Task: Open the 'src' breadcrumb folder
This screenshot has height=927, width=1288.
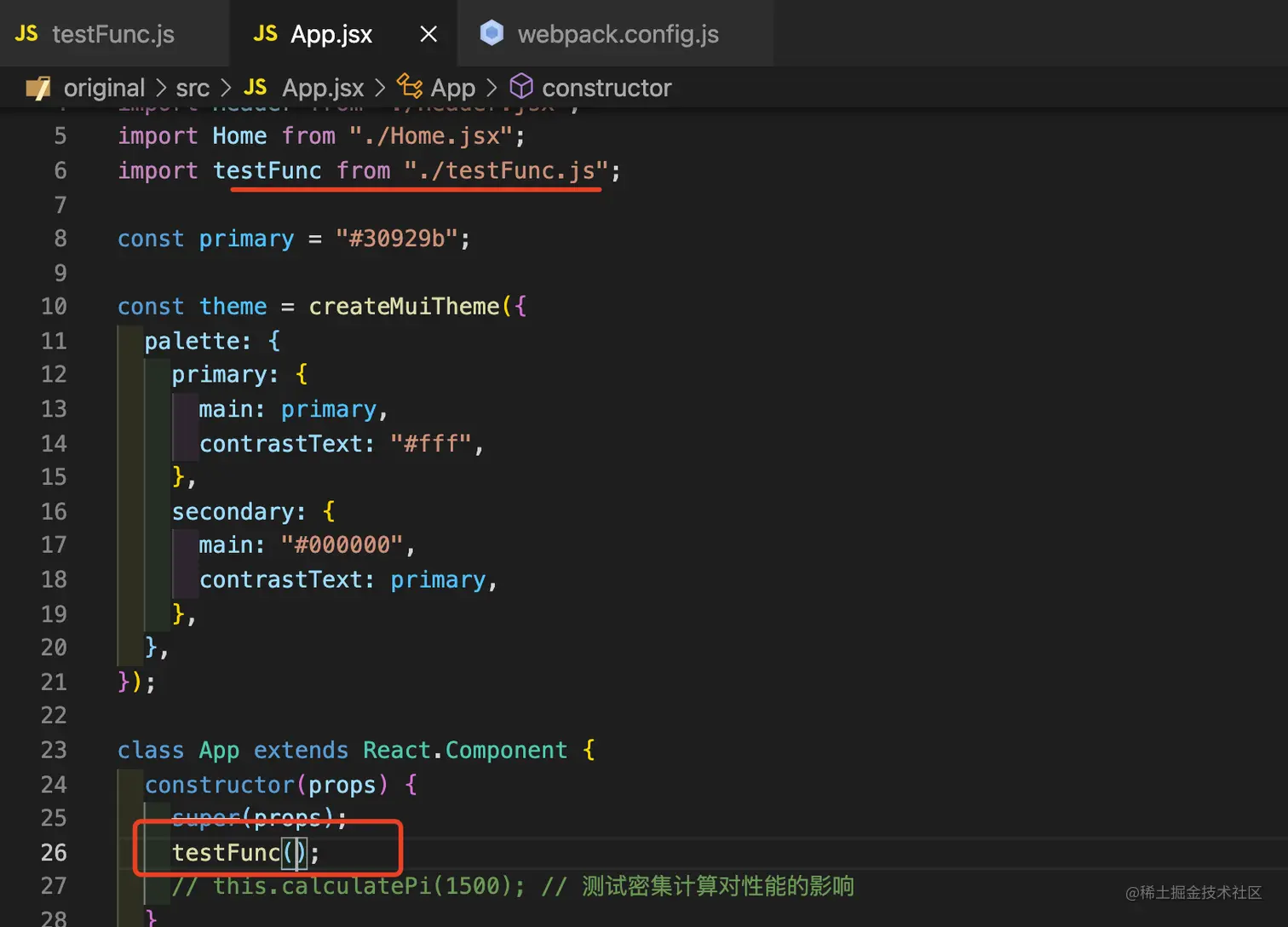Action: (193, 88)
